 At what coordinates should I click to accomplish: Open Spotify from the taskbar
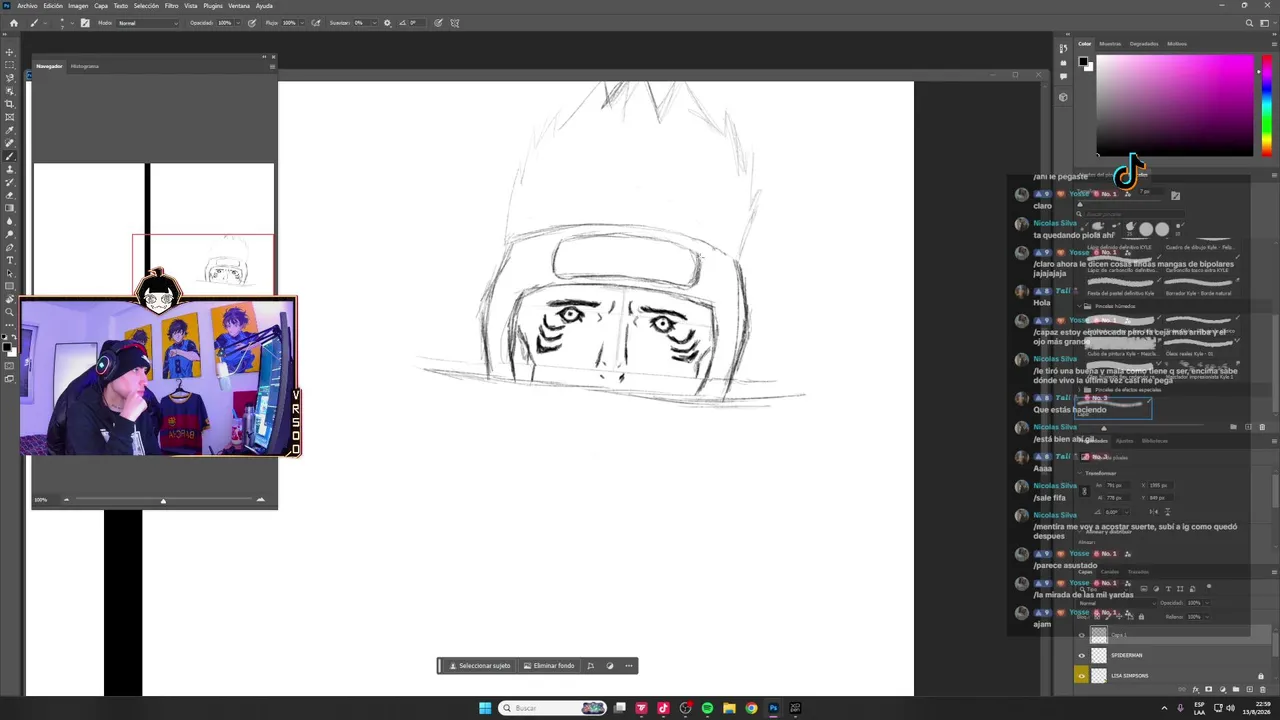pyautogui.click(x=707, y=708)
